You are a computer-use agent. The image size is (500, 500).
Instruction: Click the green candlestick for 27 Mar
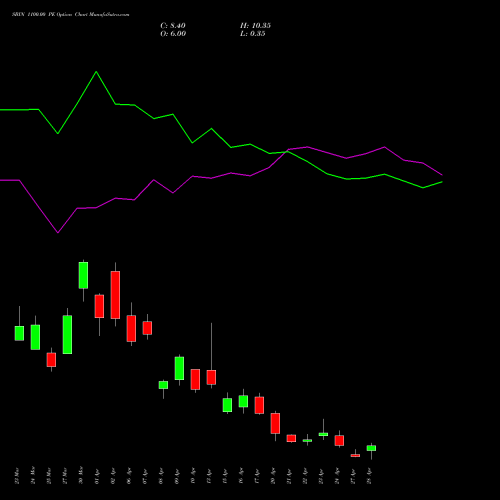pos(67,335)
